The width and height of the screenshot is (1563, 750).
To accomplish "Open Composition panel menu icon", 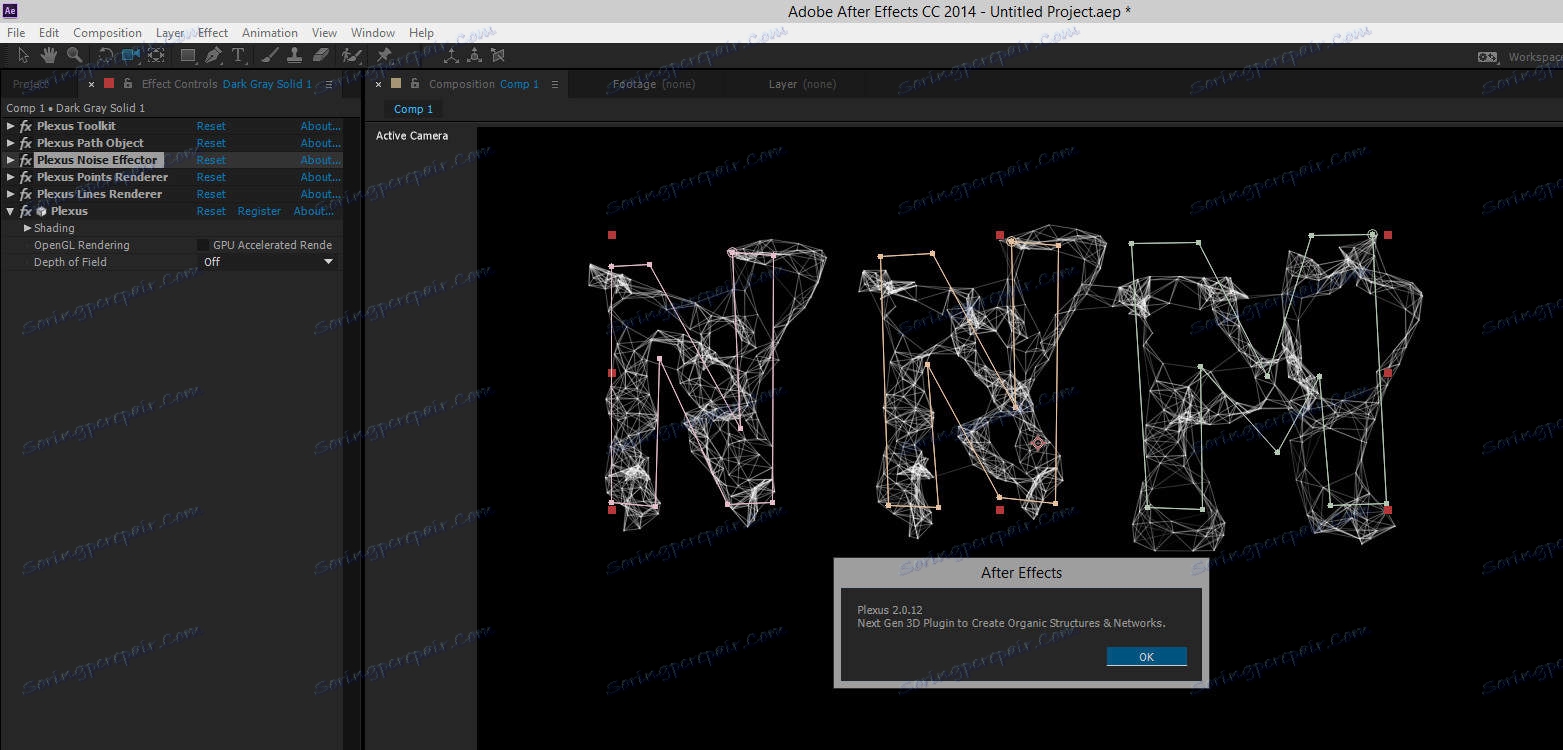I will (x=555, y=84).
